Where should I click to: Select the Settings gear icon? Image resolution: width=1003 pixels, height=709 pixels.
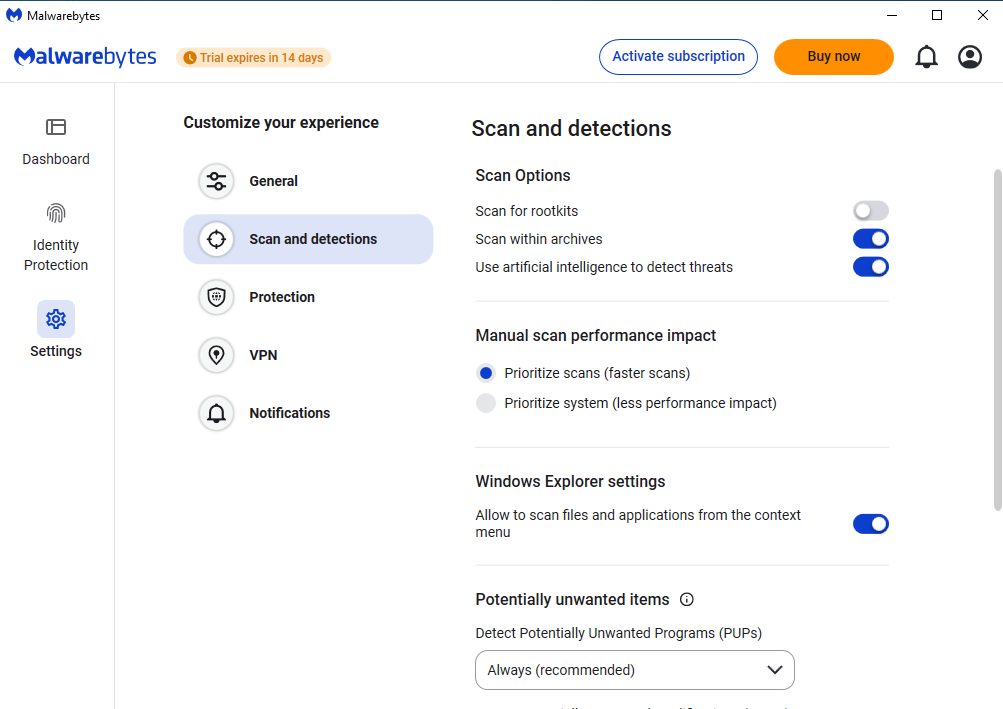tap(56, 319)
